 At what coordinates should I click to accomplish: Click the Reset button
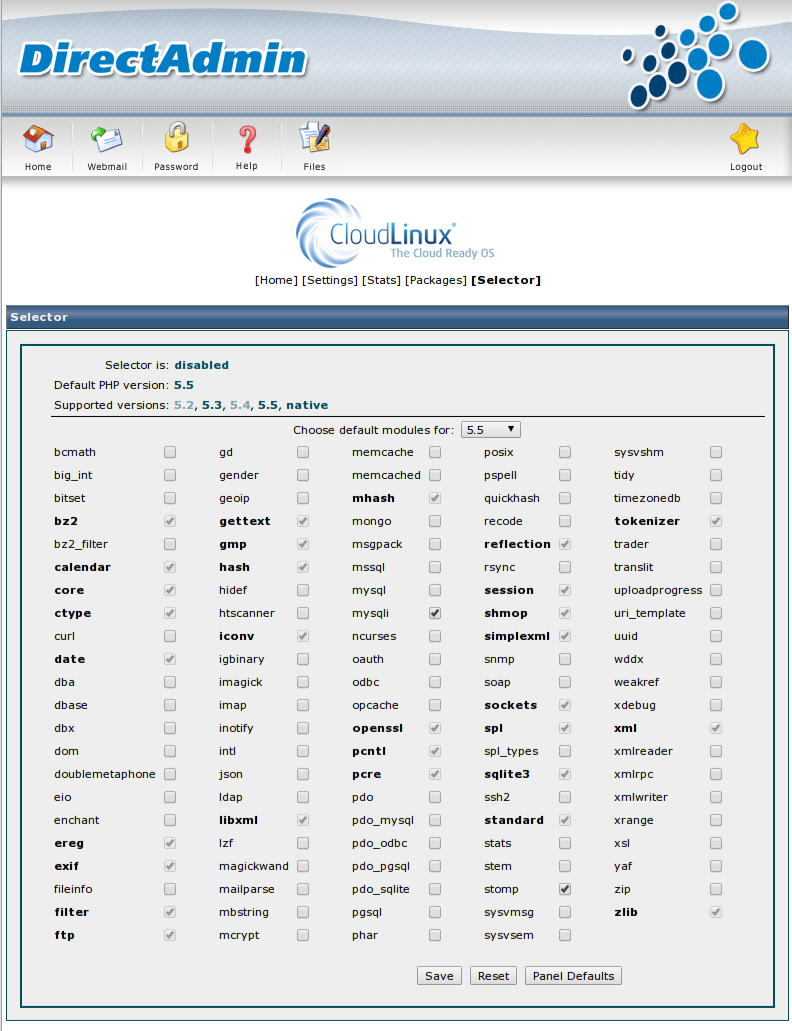(x=494, y=976)
